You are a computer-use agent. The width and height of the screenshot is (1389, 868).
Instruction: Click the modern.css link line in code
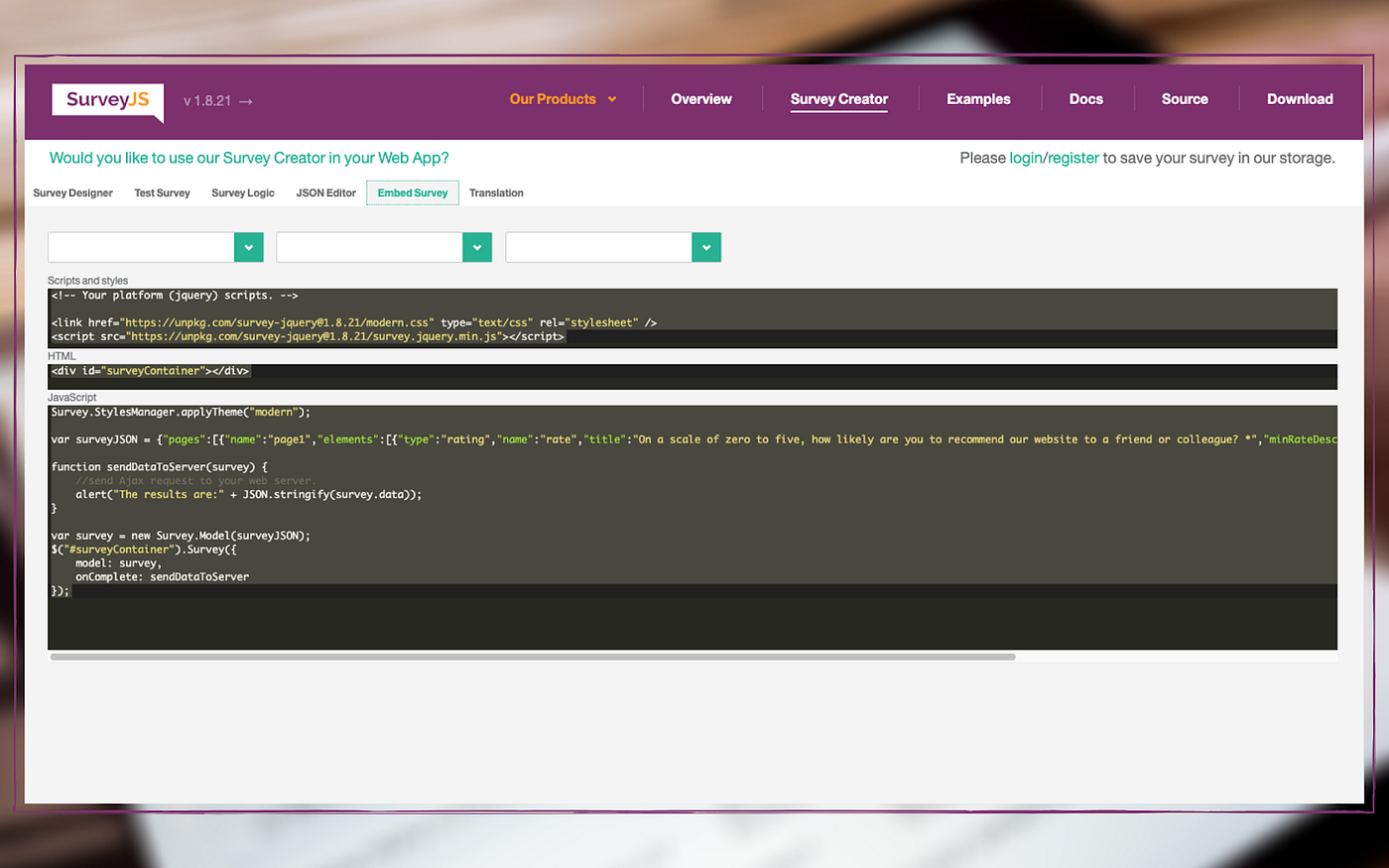(354, 322)
